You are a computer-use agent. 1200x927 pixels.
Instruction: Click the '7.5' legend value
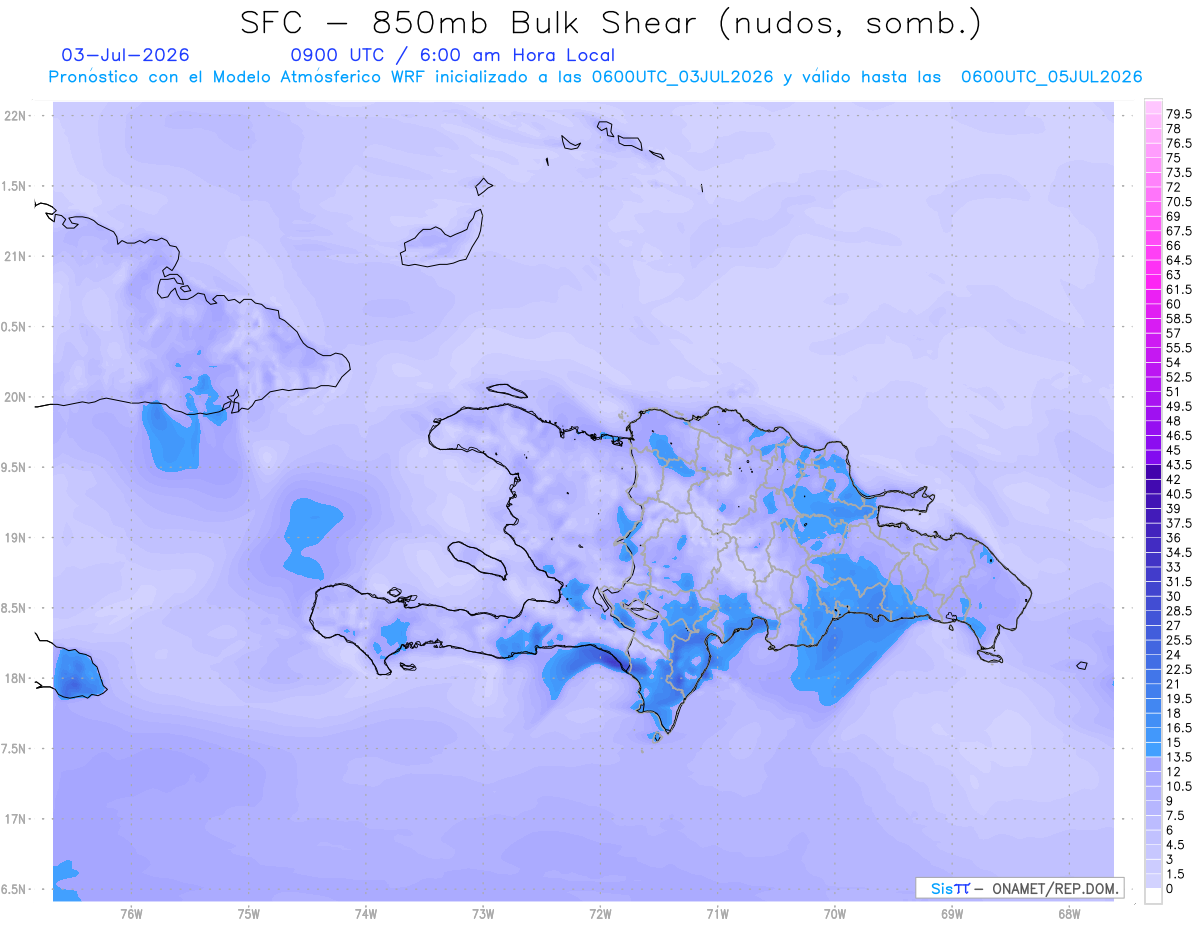[x=1176, y=815]
